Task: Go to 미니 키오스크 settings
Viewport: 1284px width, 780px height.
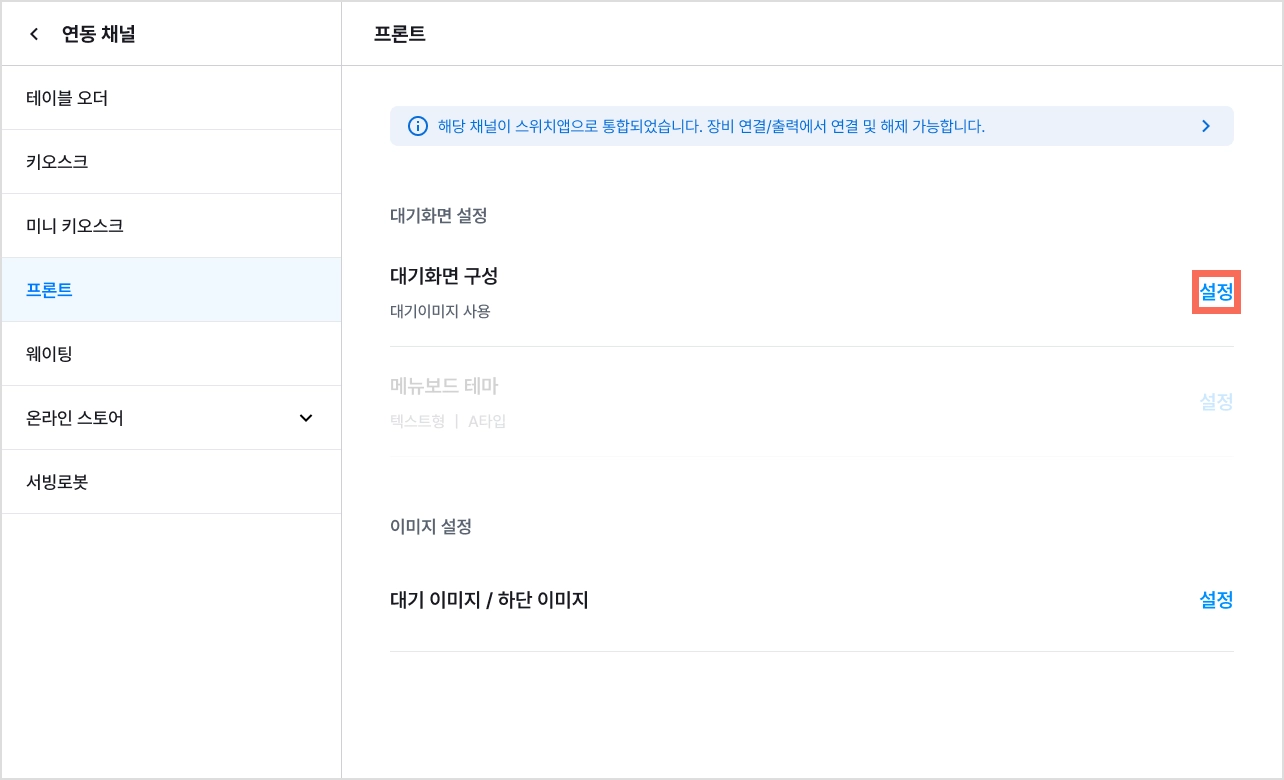Action: tap(171, 226)
